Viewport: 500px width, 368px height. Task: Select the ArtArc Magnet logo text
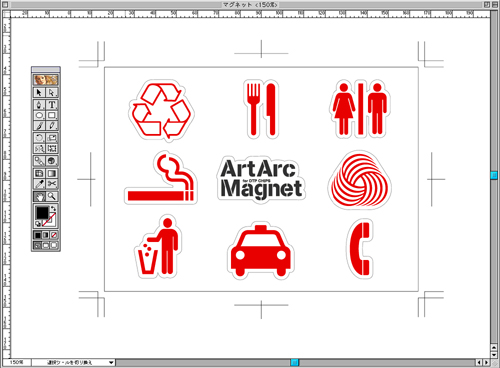pyautogui.click(x=261, y=179)
